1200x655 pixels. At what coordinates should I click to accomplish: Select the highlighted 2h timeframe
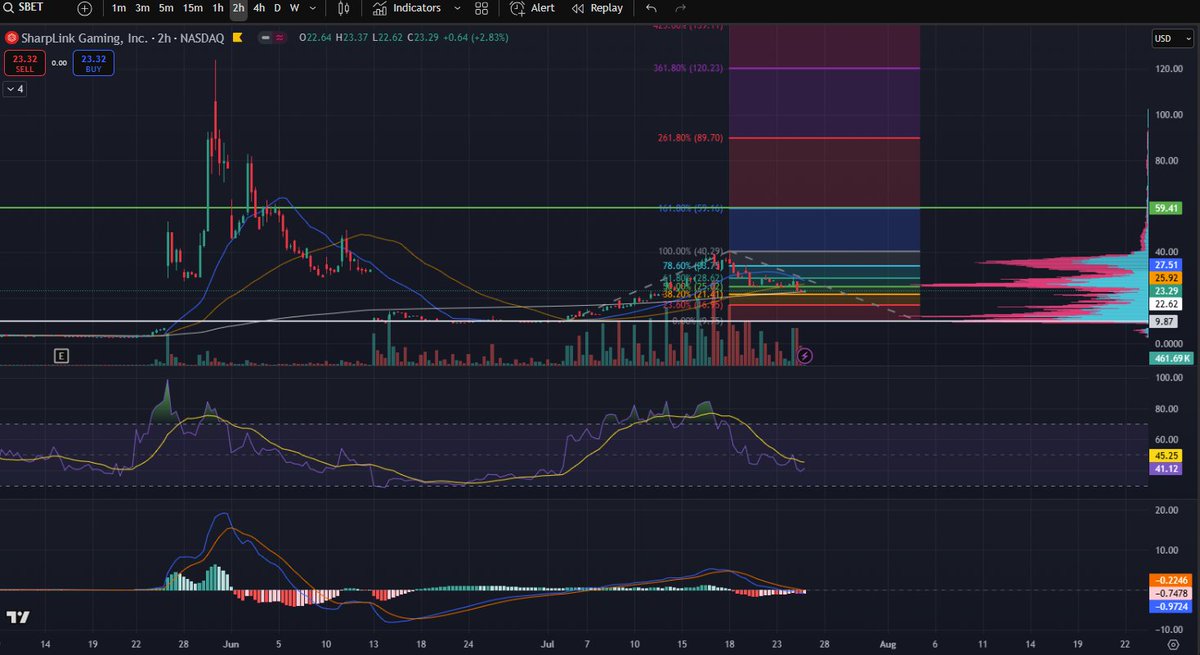click(238, 8)
